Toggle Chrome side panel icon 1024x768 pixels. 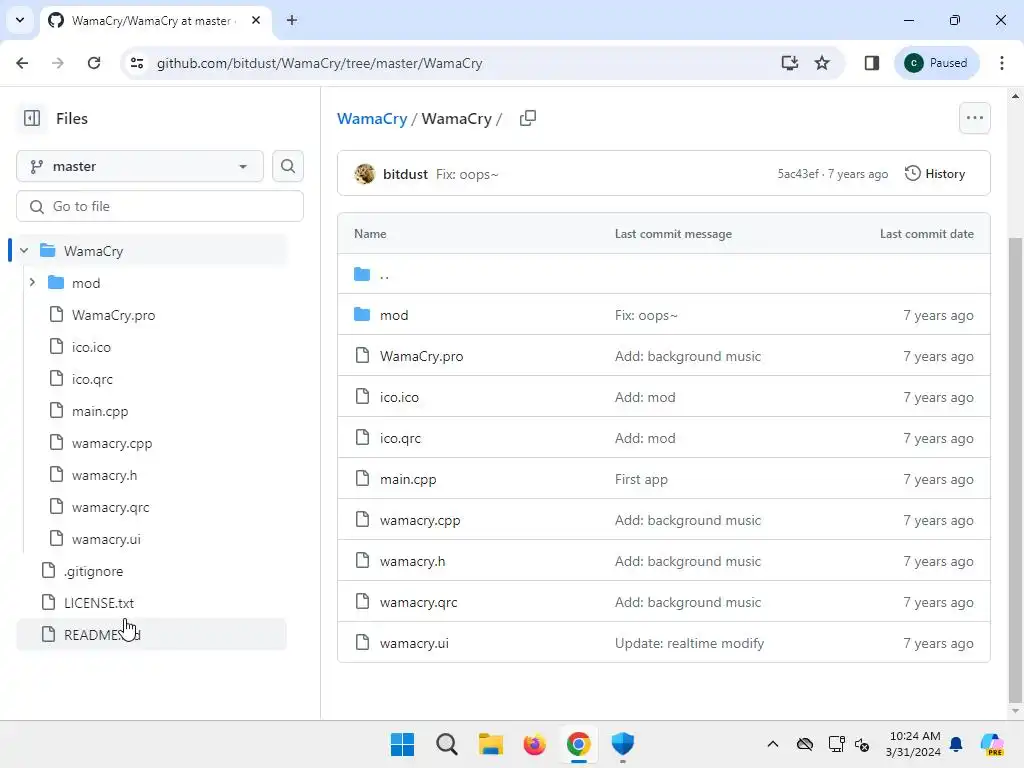(871, 63)
